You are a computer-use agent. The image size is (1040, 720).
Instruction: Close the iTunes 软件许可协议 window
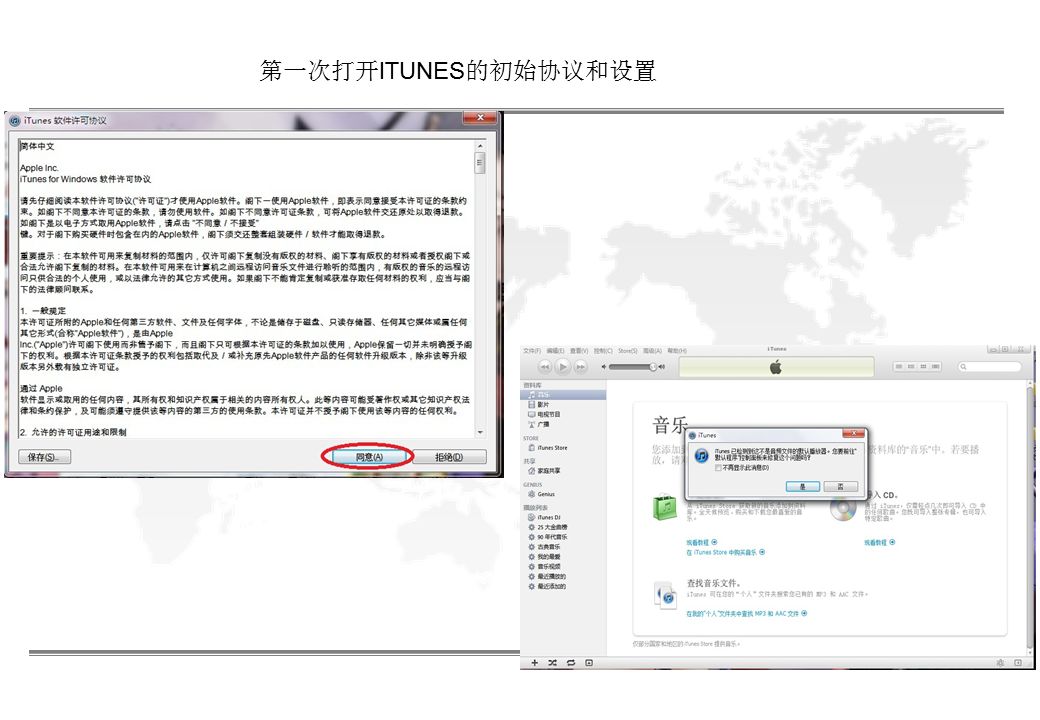tap(480, 117)
